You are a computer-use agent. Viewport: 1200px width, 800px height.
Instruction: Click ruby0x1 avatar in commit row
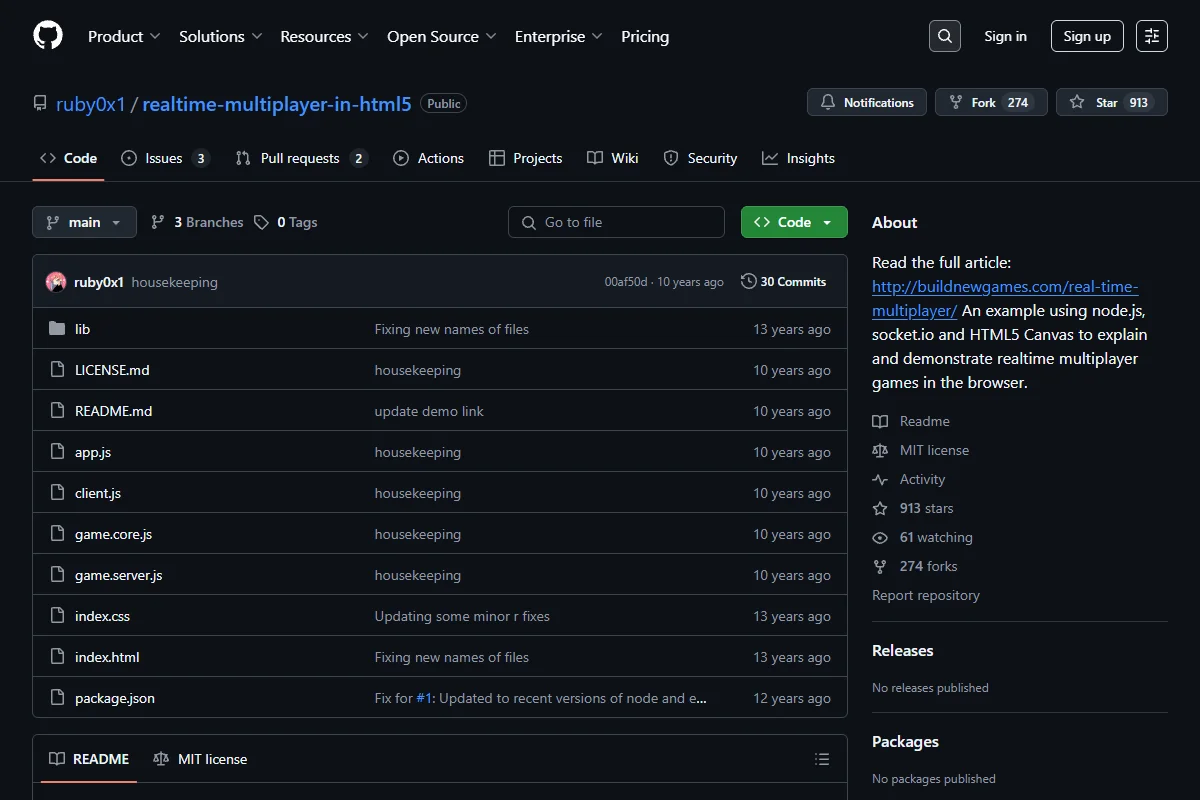click(x=56, y=282)
